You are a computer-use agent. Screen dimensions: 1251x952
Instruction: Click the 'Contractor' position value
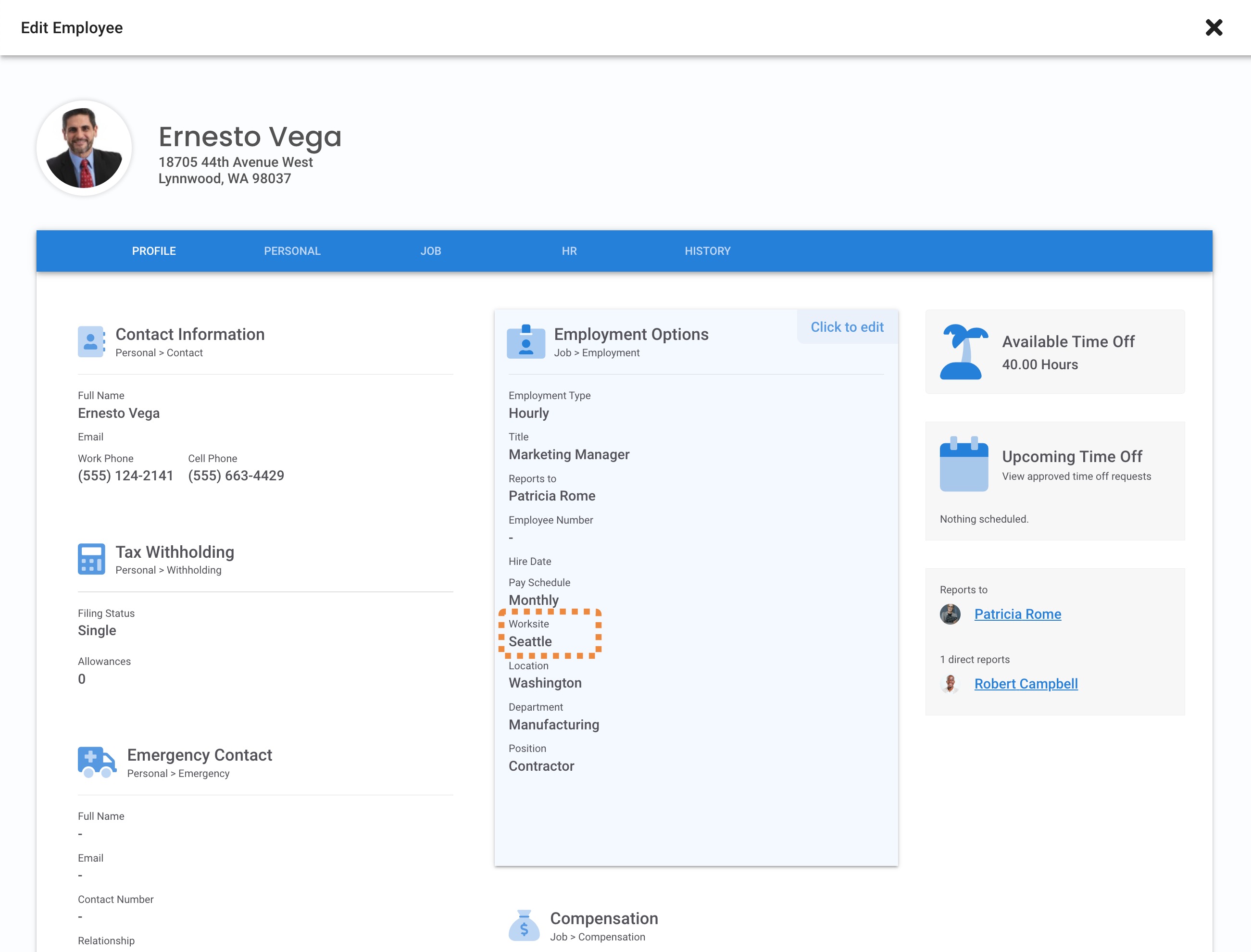point(542,766)
